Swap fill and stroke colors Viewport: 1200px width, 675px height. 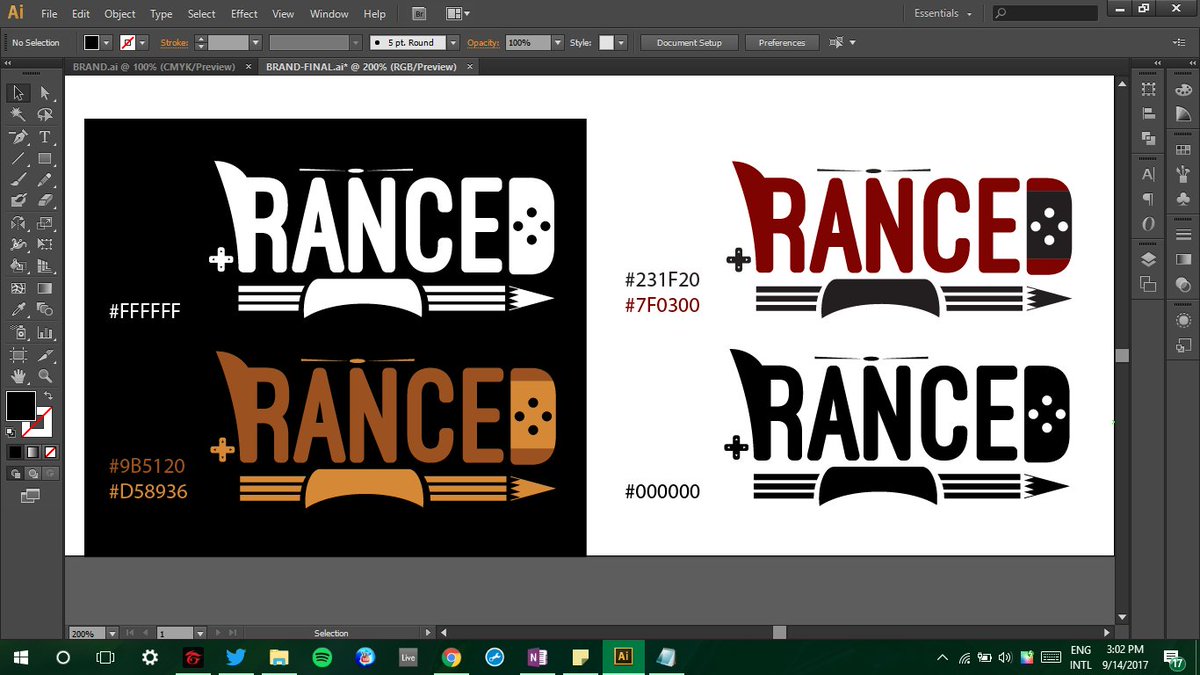pos(46,397)
